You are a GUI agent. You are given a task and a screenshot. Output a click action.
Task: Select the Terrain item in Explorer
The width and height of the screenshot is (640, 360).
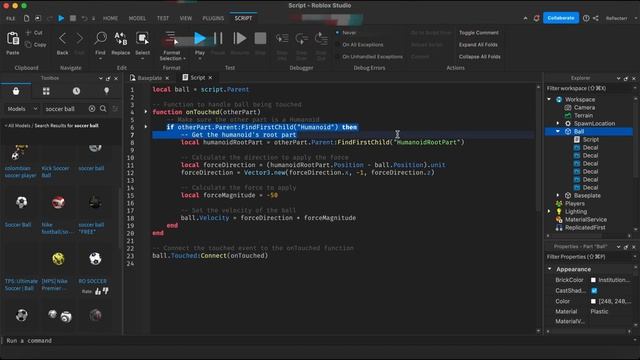click(583, 116)
